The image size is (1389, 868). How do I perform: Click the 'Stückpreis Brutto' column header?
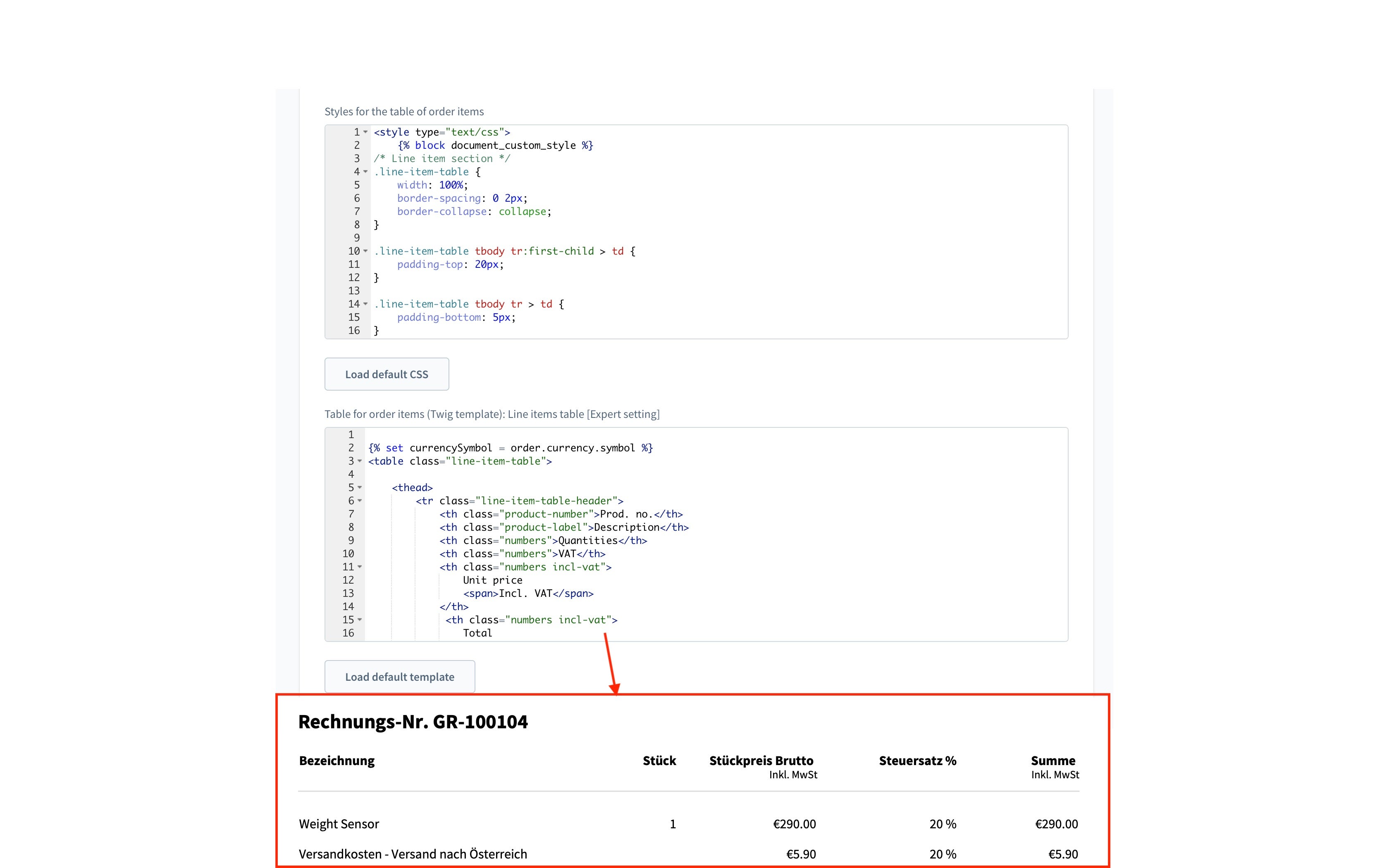pyautogui.click(x=761, y=761)
